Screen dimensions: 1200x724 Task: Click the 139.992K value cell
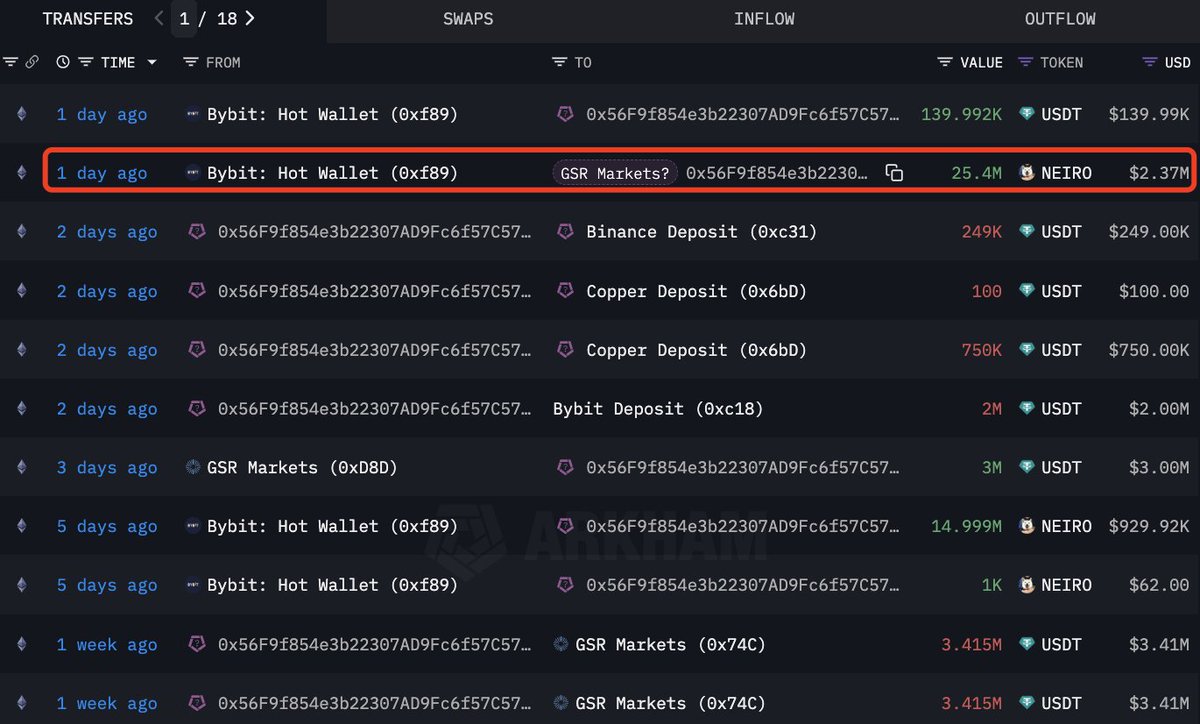pyautogui.click(x=961, y=114)
